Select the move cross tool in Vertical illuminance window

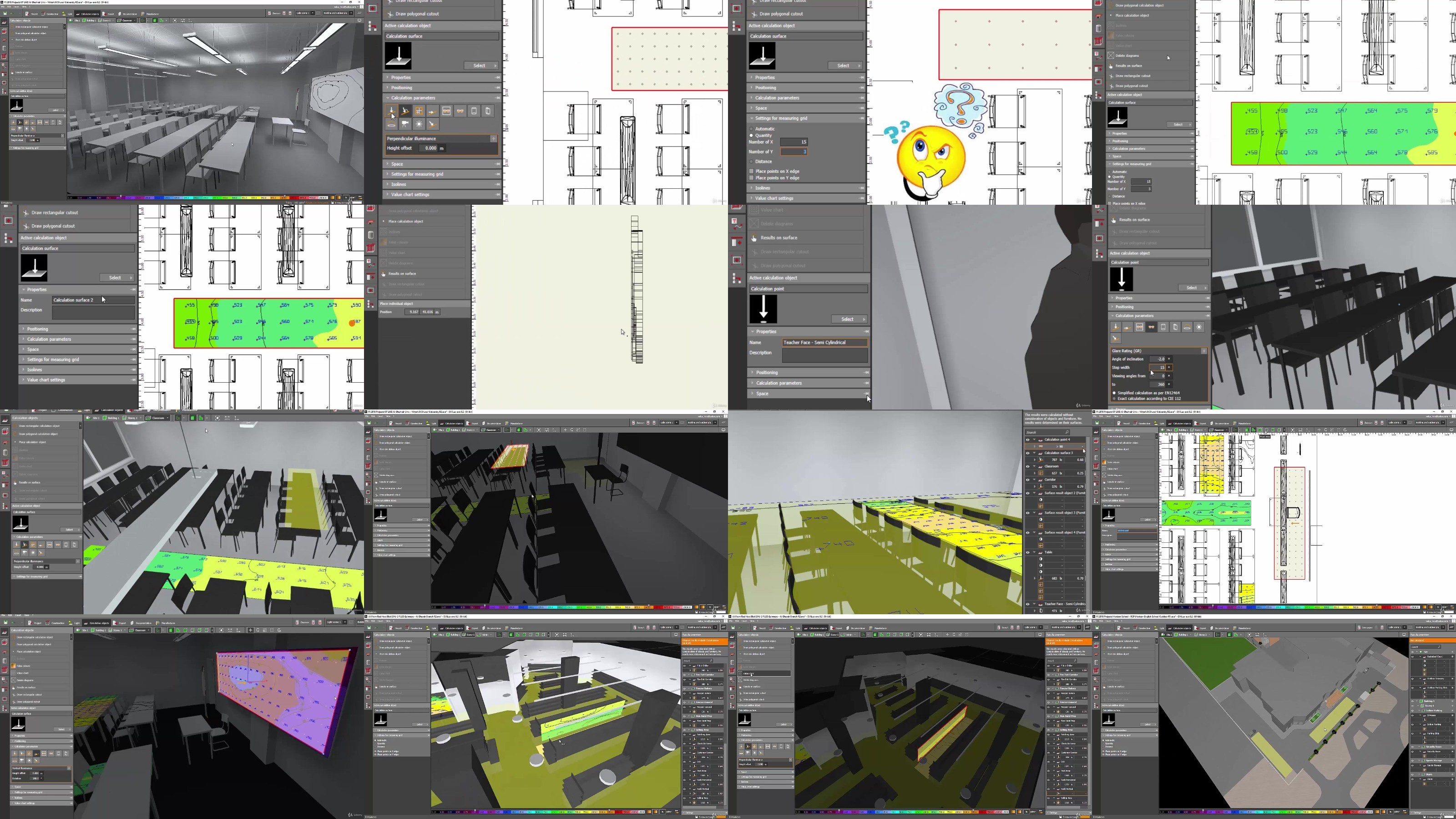click(x=250, y=630)
